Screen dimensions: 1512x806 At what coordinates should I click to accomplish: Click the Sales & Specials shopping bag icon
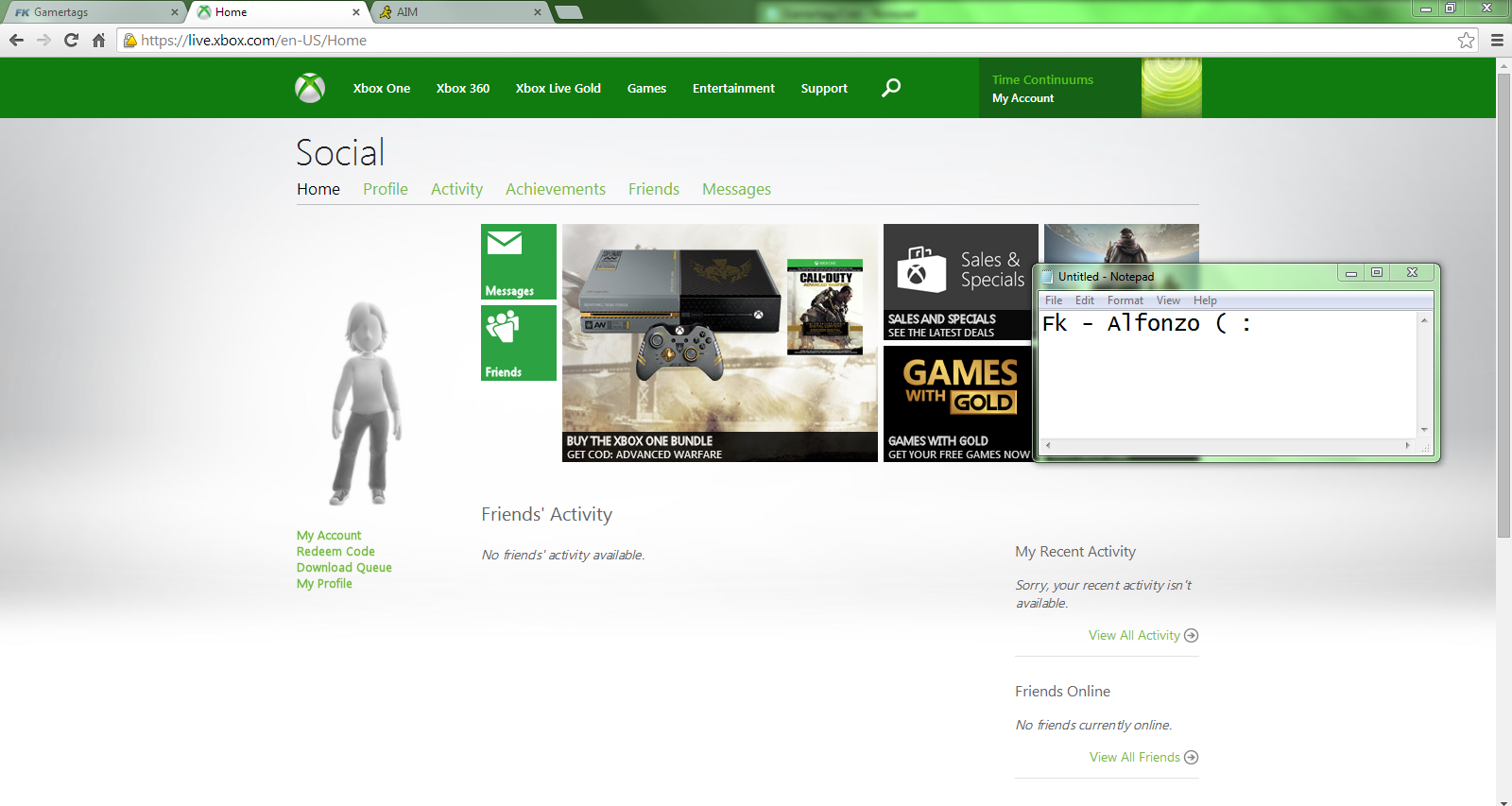[919, 268]
